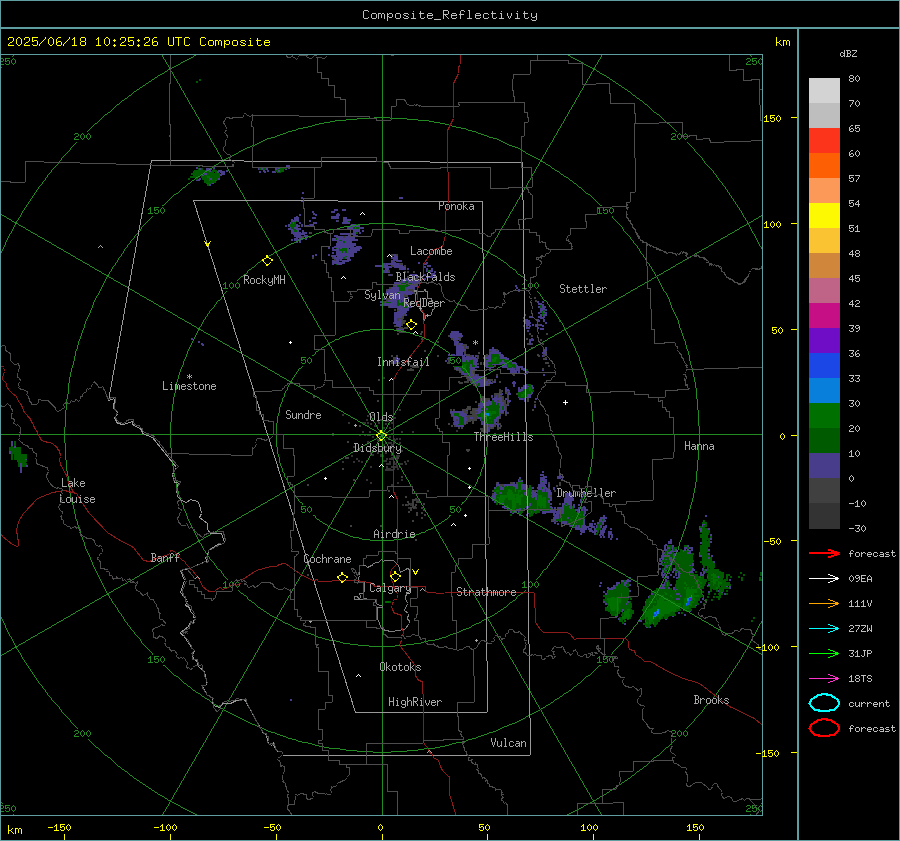Image resolution: width=900 pixels, height=841 pixels.
Task: Click the Banff town label
Action: point(165,557)
